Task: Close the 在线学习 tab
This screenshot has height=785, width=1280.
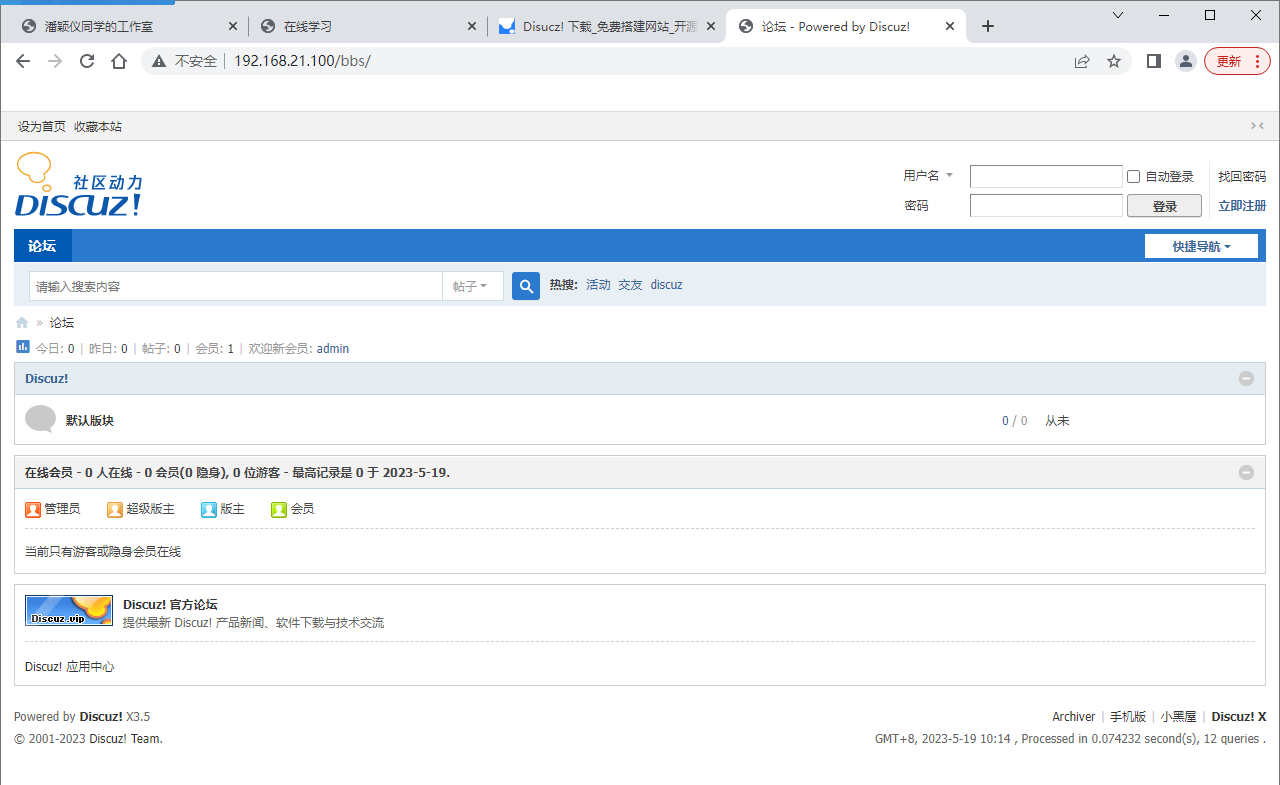Action: (x=473, y=27)
